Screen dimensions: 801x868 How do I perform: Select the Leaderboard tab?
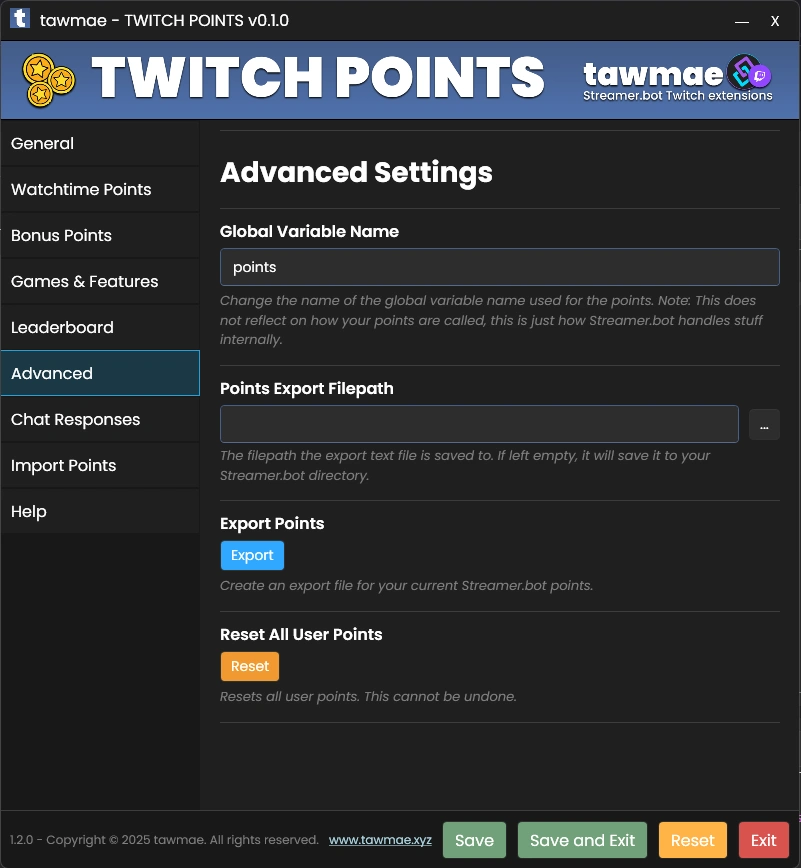100,327
